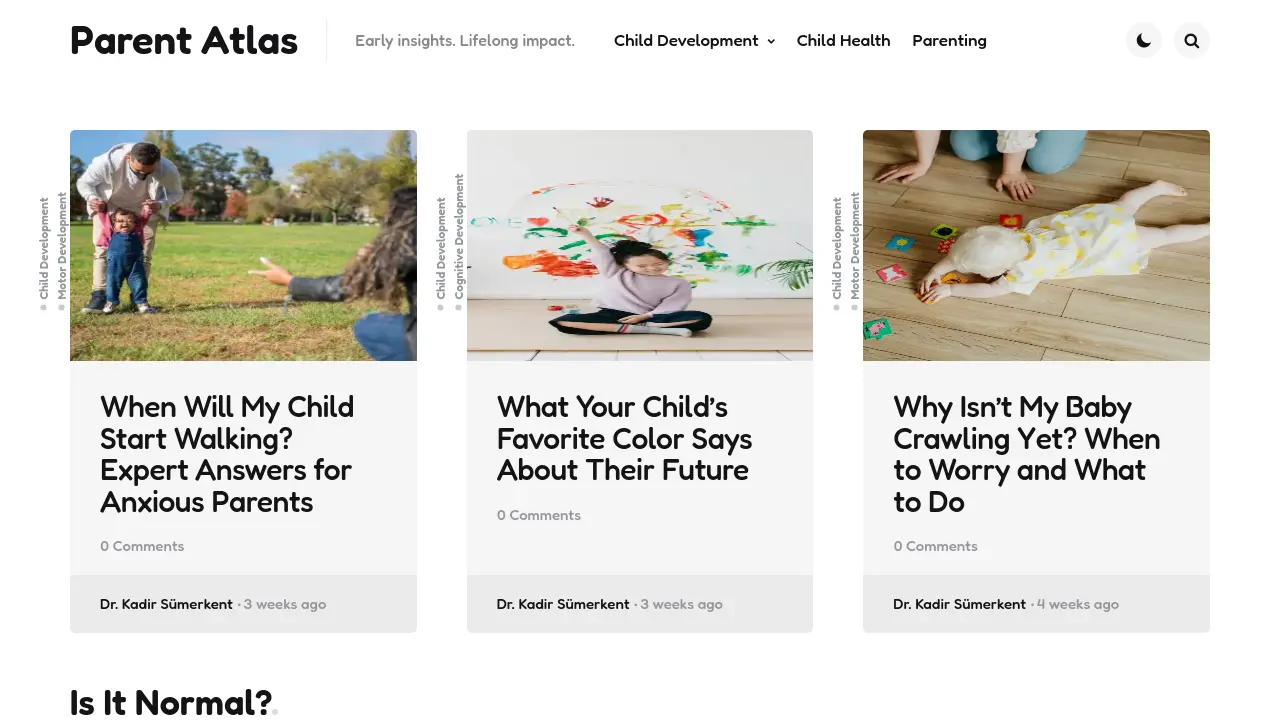Open search with the magnifier icon
Screen dimensions: 1280x720
(1192, 41)
